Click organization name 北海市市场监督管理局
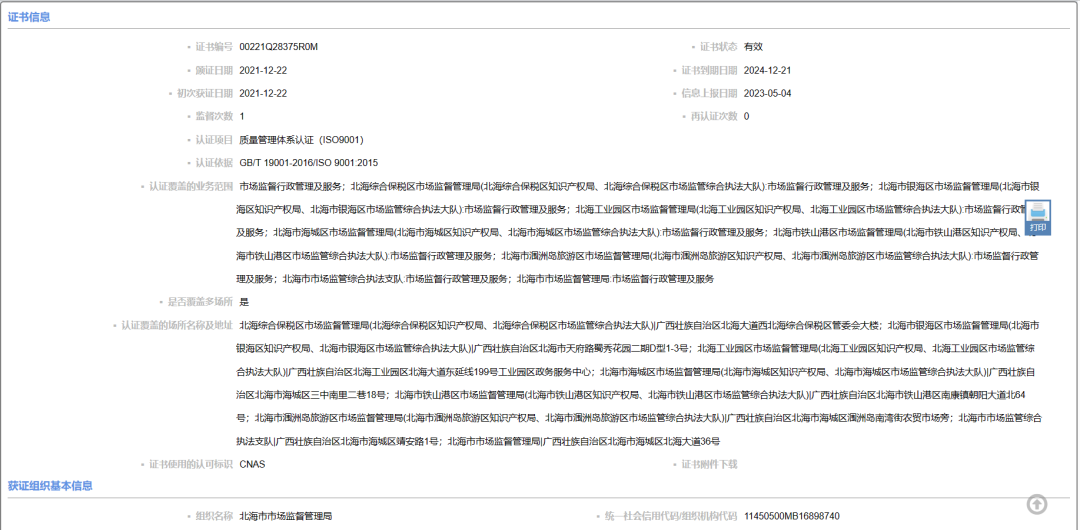The width and height of the screenshot is (1080, 530). tap(286, 516)
